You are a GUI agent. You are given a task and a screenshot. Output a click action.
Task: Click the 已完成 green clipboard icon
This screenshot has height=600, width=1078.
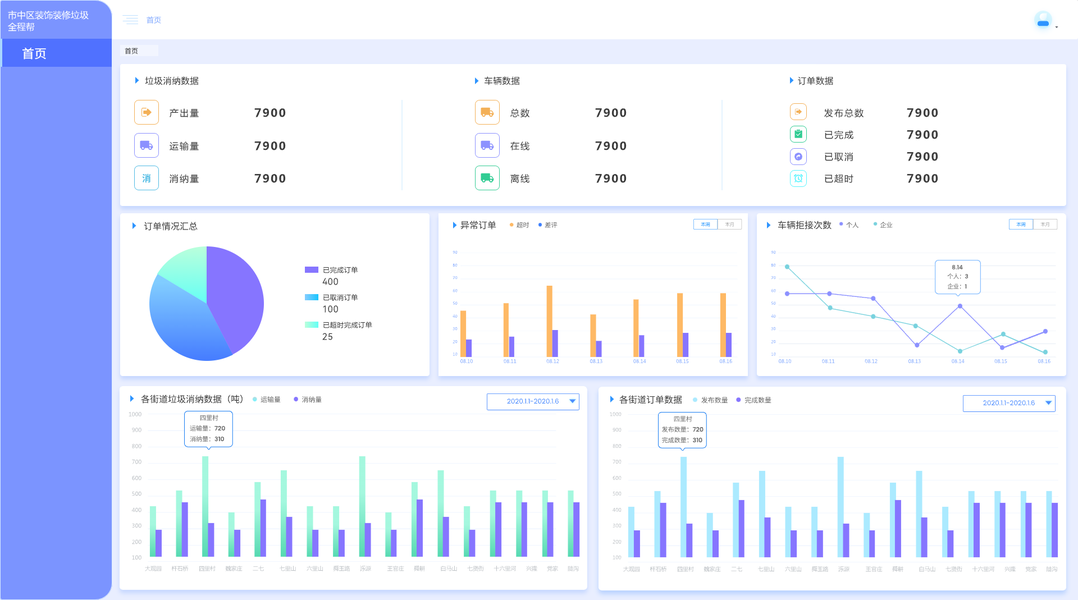798,134
